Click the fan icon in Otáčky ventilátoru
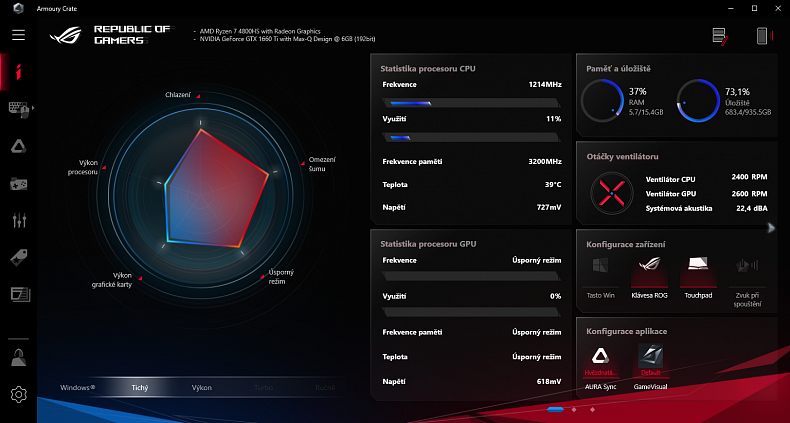790x423 pixels. (x=611, y=193)
